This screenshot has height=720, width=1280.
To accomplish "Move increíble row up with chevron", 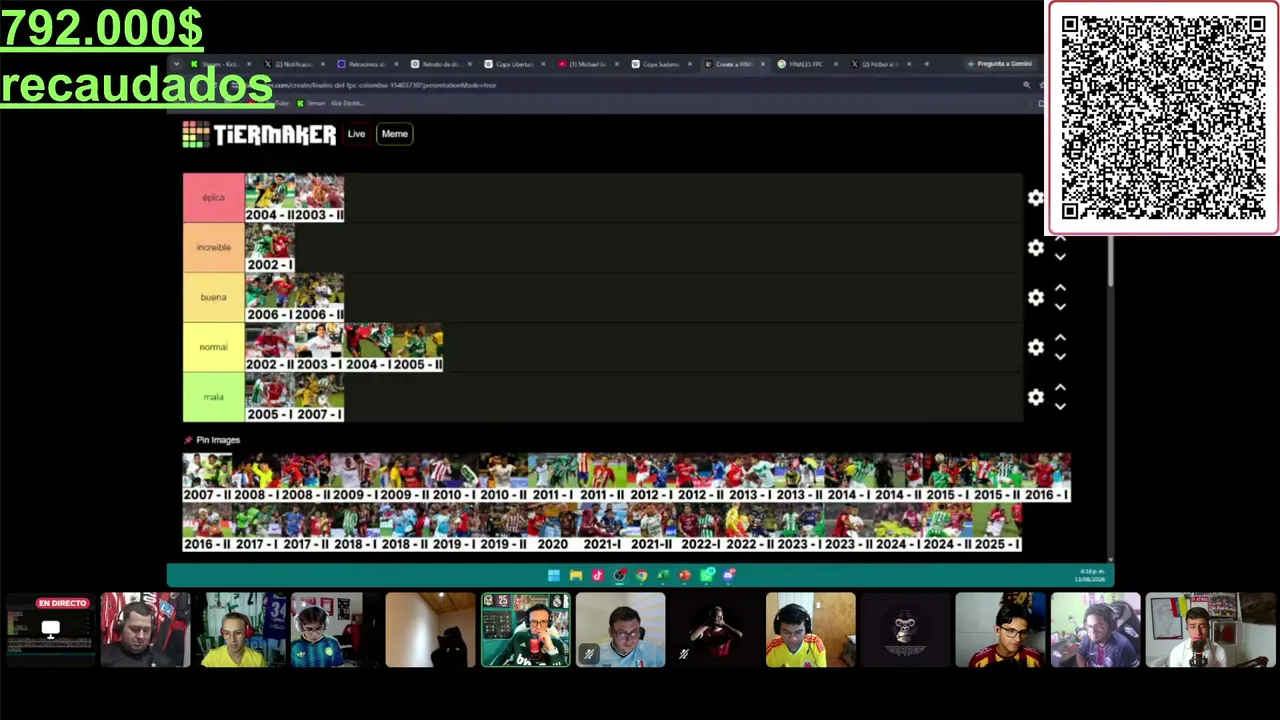I will click(1060, 239).
